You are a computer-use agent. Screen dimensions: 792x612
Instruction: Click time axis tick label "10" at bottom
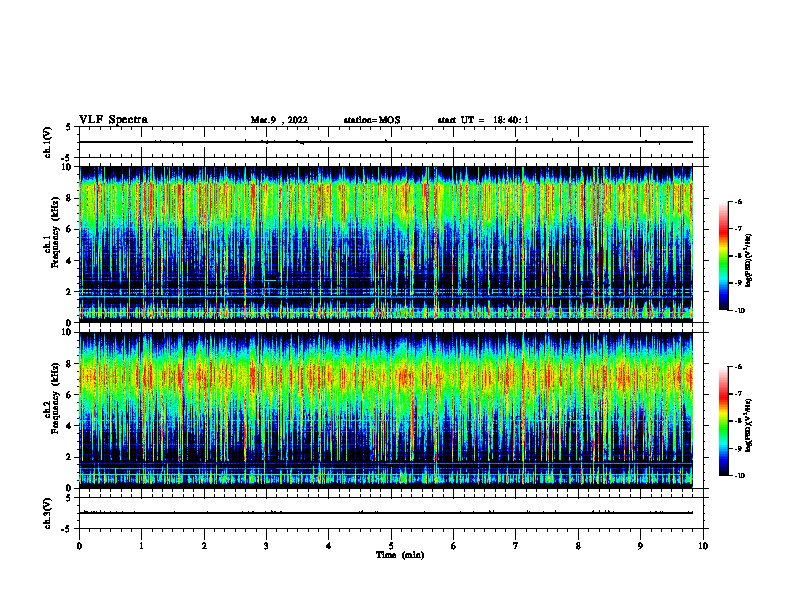click(x=703, y=546)
